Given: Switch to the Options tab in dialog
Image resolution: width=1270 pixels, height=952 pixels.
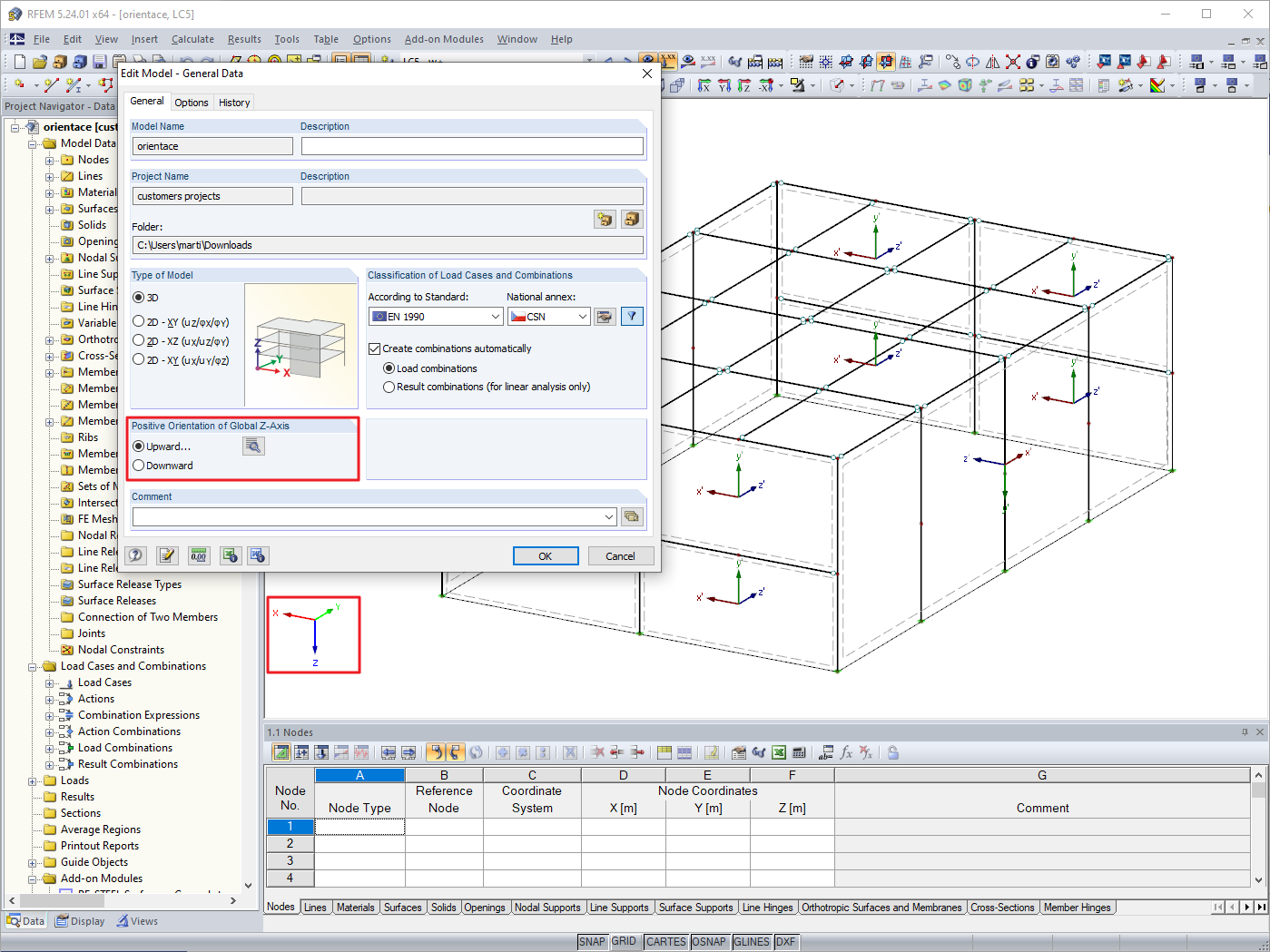Looking at the screenshot, I should 192,103.
